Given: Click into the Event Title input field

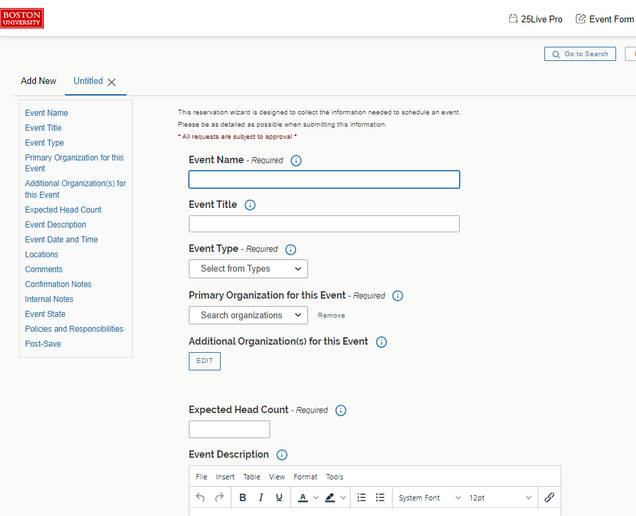Looking at the screenshot, I should coord(324,224).
